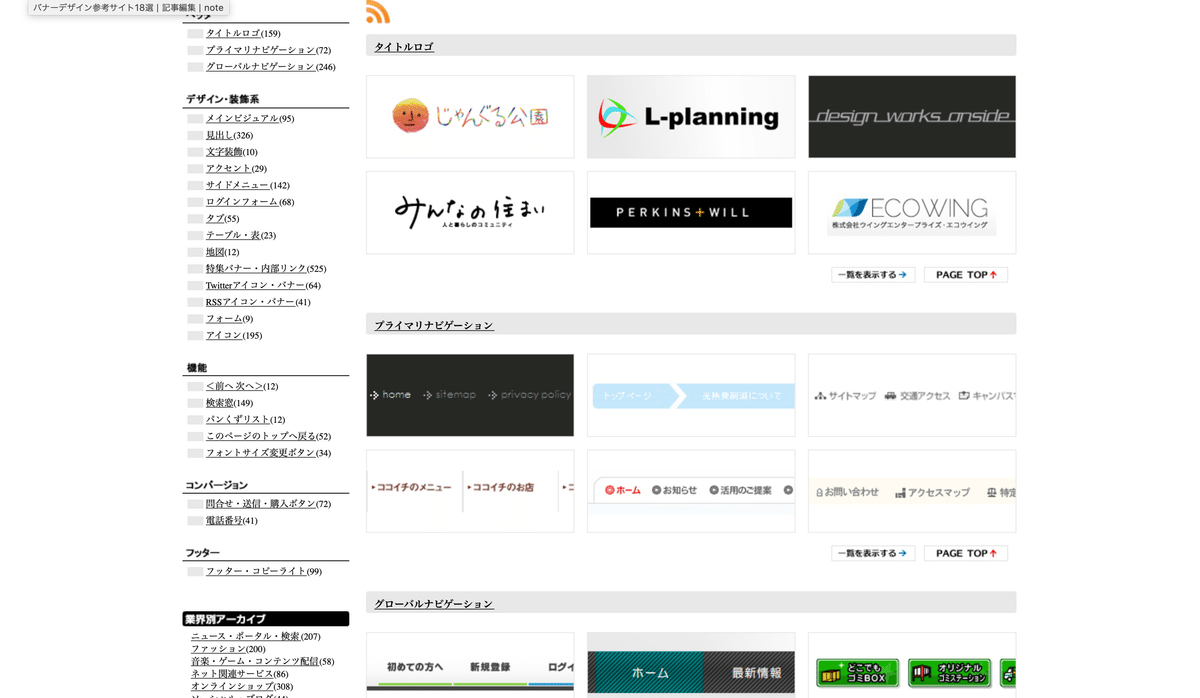Open the プライマリナビゲーション section heading link
The height and width of the screenshot is (698, 1200).
(x=434, y=325)
